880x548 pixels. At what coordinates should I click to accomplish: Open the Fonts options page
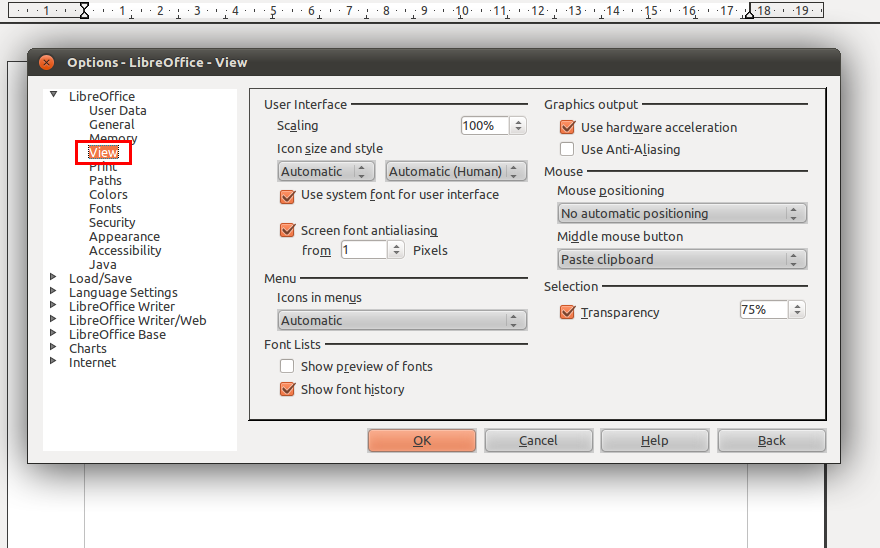coord(106,209)
